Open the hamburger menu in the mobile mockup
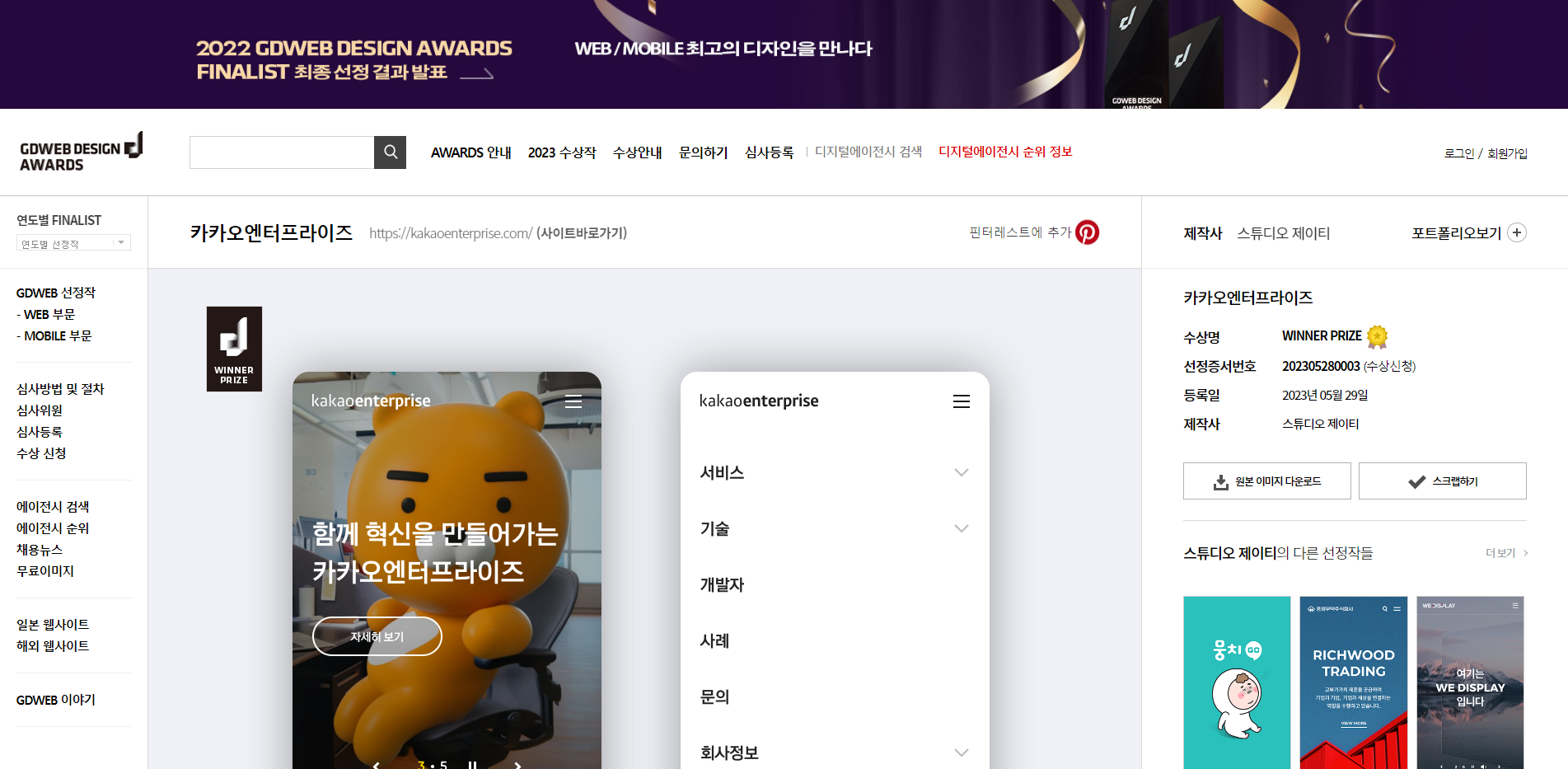The image size is (1568, 769). coord(573,401)
